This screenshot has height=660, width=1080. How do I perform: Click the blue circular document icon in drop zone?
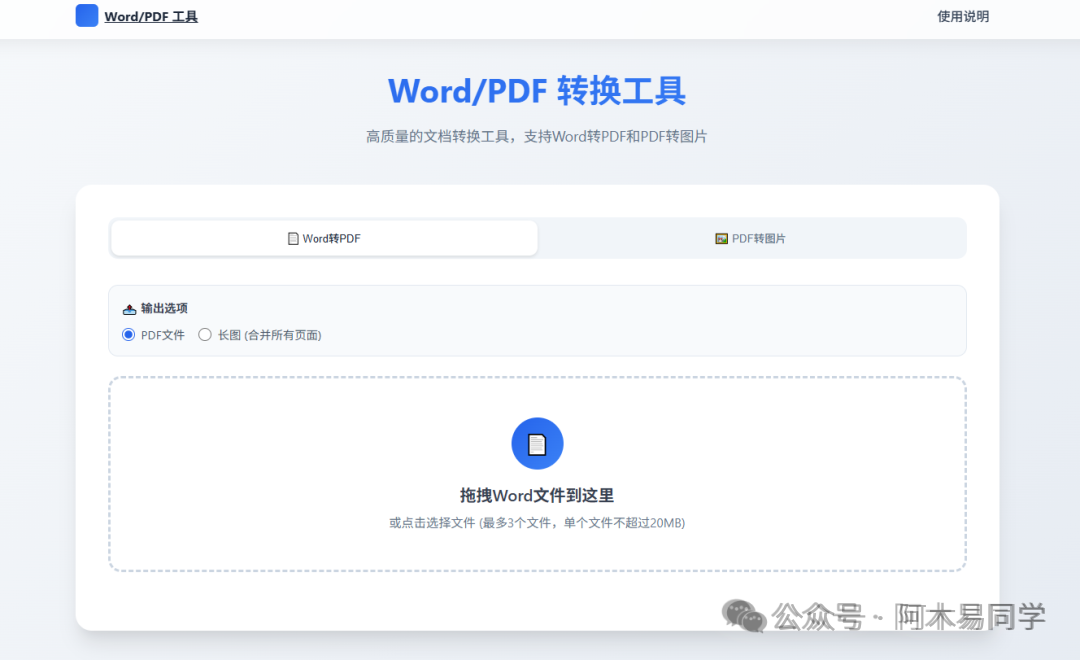(x=537, y=443)
